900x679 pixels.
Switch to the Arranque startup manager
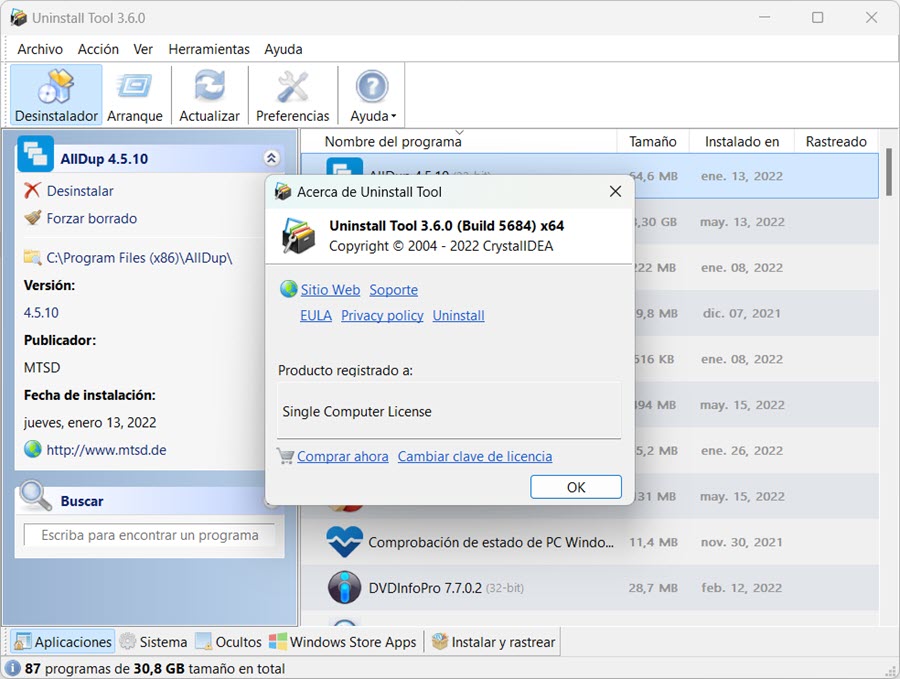point(135,95)
